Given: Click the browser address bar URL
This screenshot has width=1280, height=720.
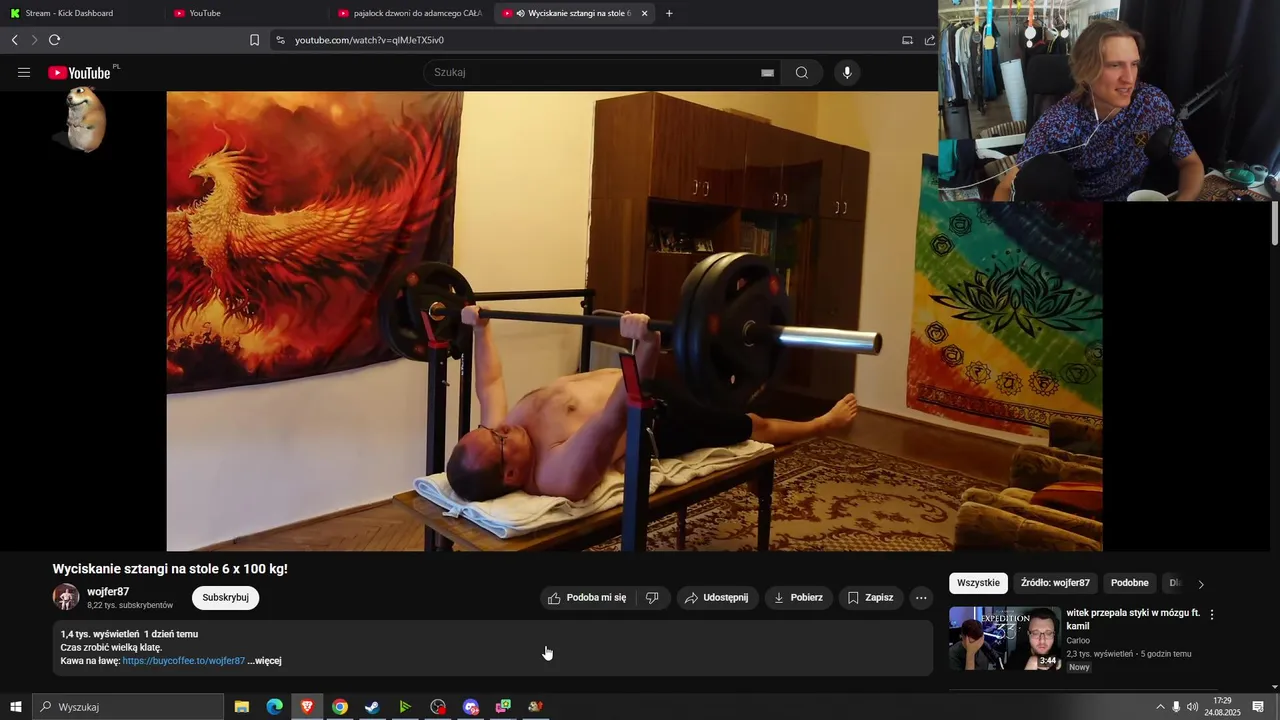Looking at the screenshot, I should [370, 40].
